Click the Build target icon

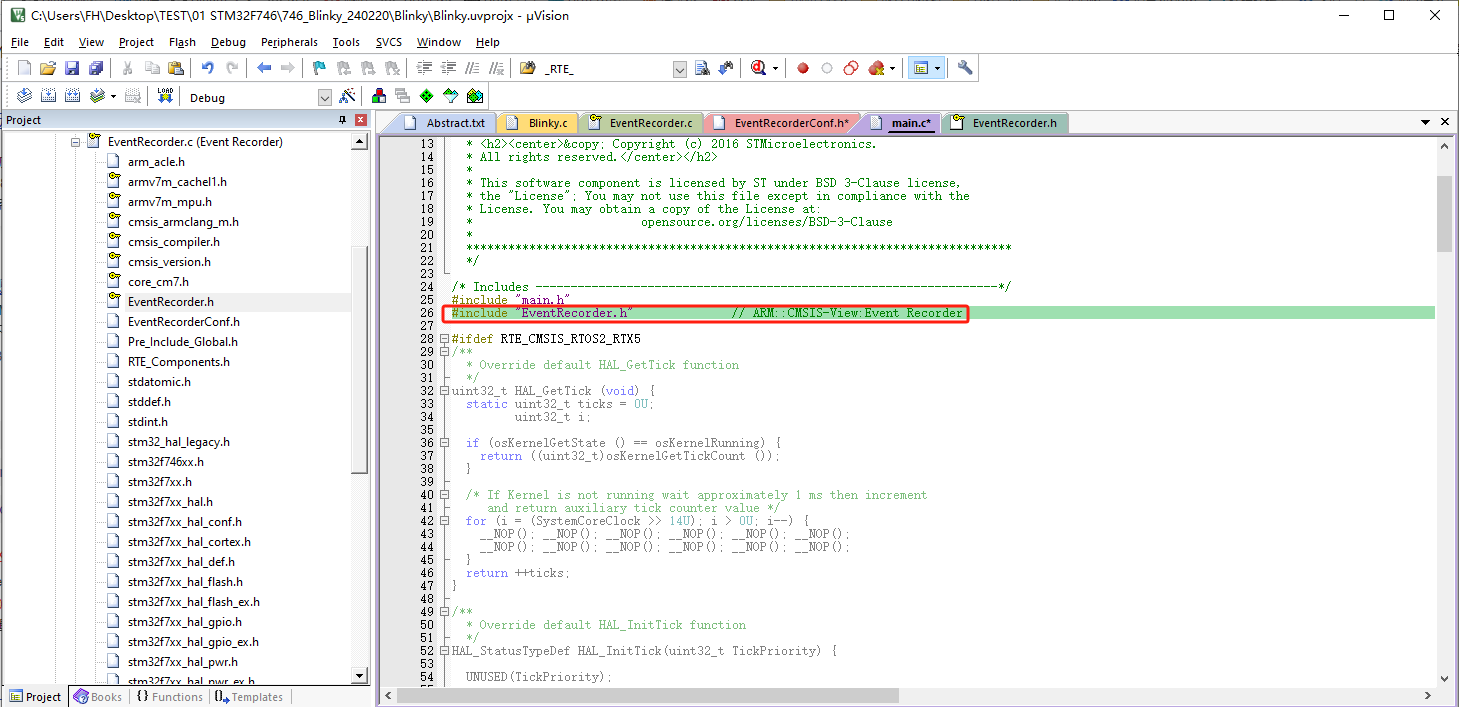[x=47, y=96]
